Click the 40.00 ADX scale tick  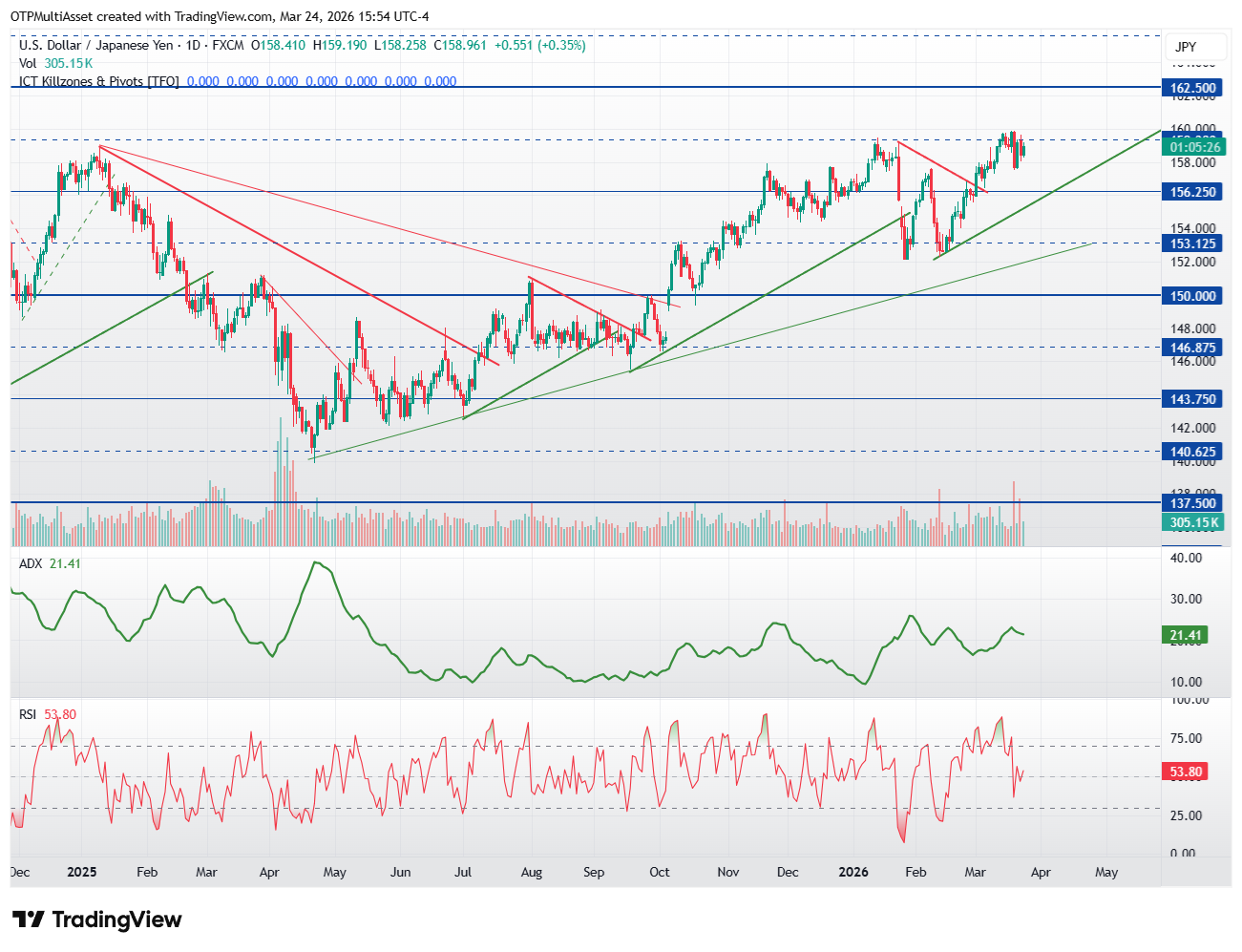pyautogui.click(x=1186, y=558)
